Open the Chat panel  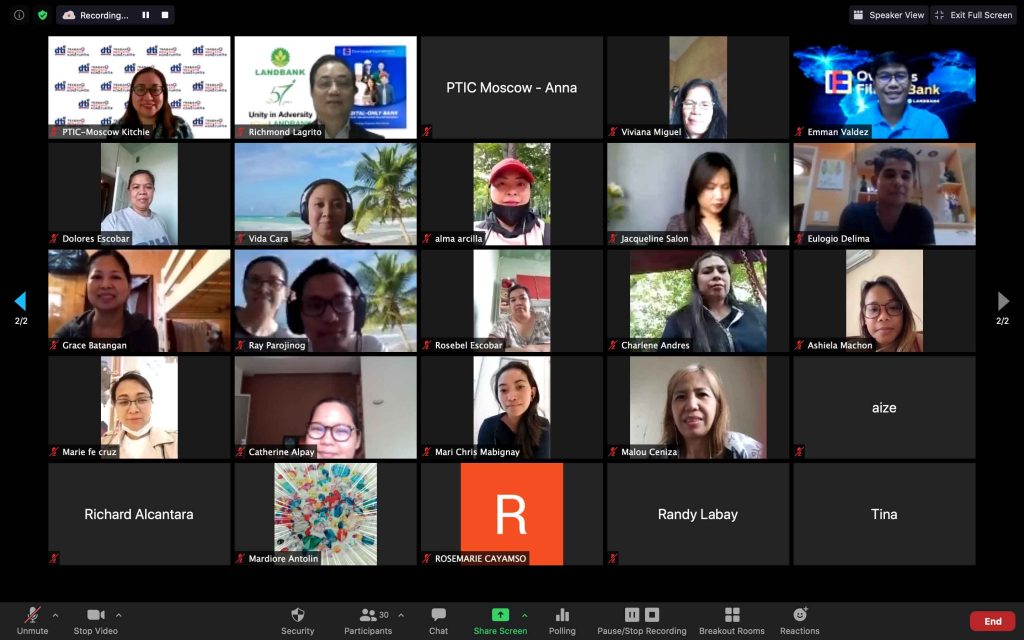pos(438,620)
